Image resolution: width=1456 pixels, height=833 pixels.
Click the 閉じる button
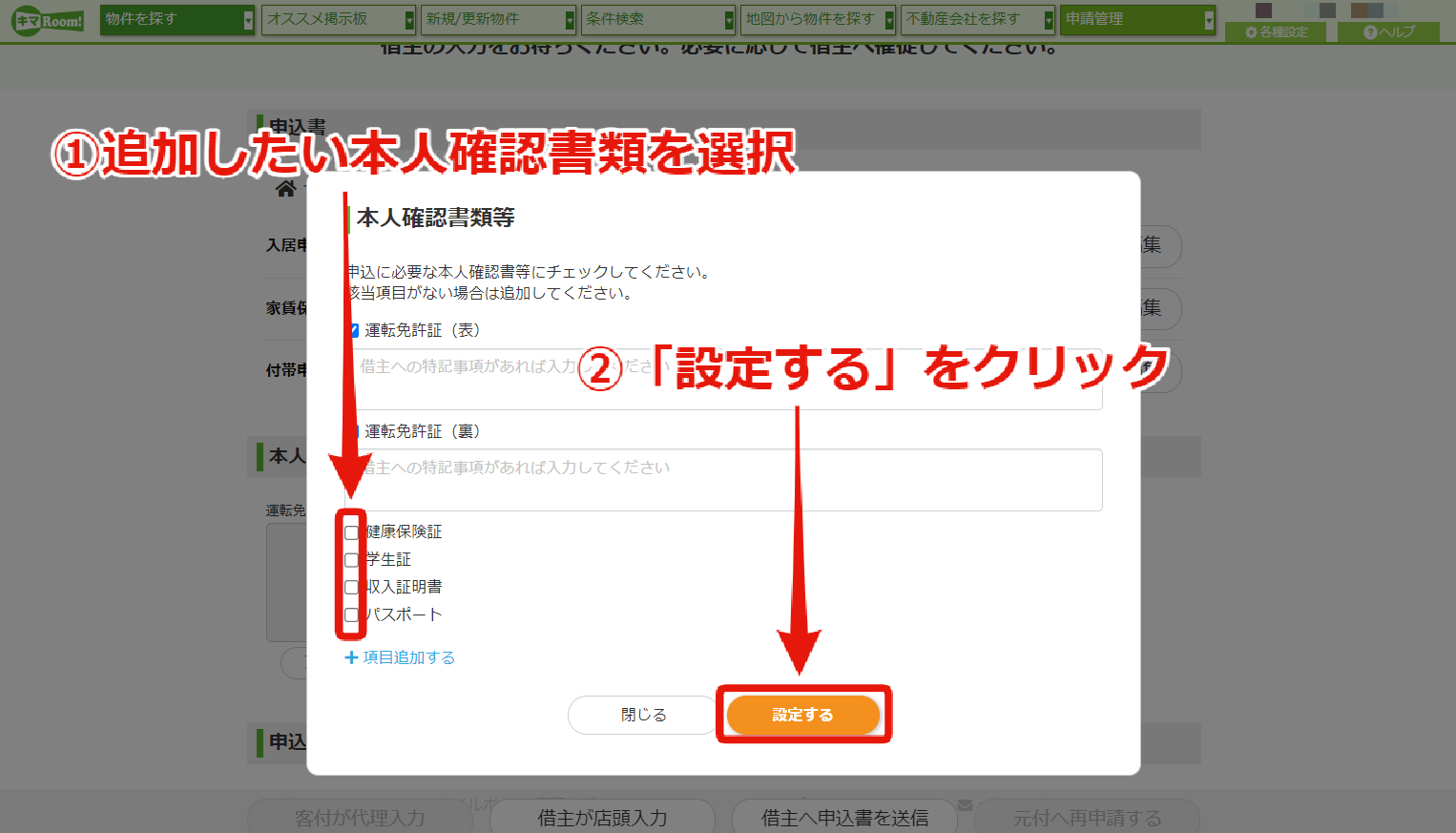pos(644,715)
